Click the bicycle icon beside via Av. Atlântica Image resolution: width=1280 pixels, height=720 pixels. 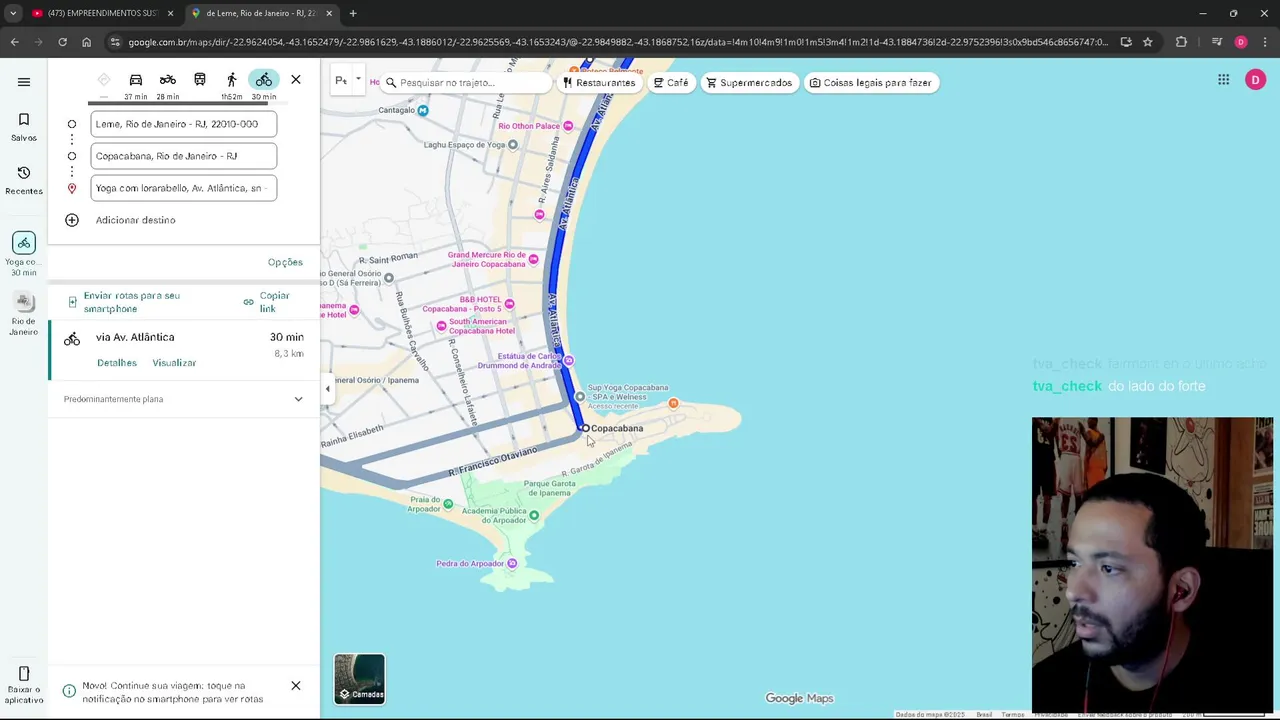pos(72,339)
